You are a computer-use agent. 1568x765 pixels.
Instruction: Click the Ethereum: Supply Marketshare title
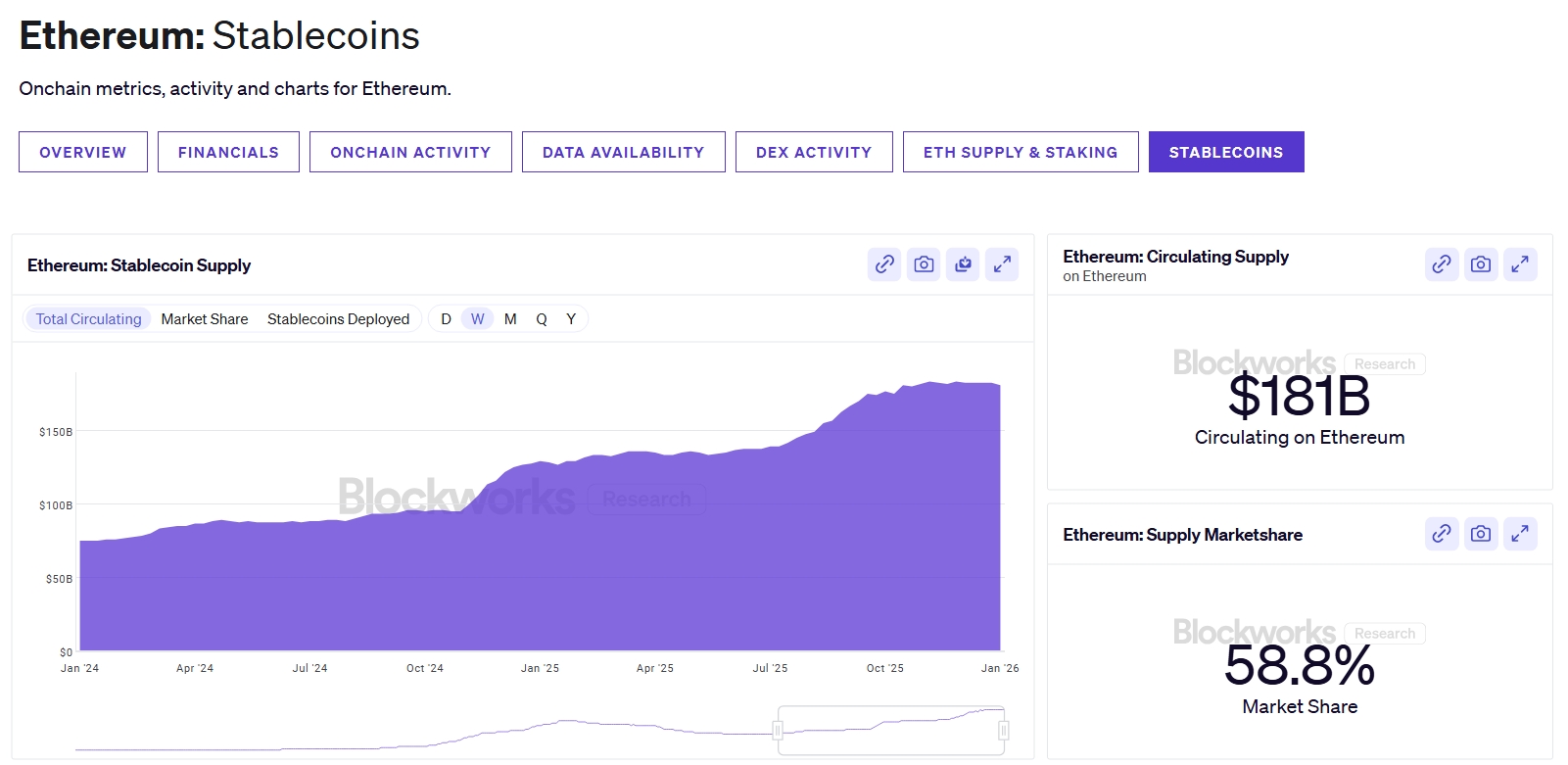tap(1182, 535)
